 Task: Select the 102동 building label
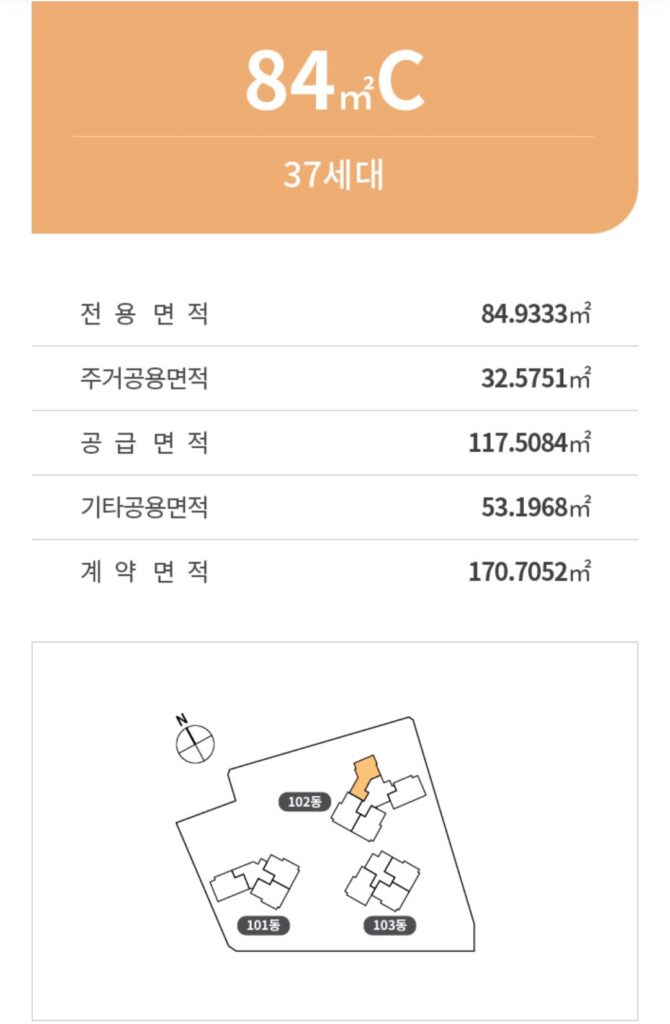pos(305,801)
